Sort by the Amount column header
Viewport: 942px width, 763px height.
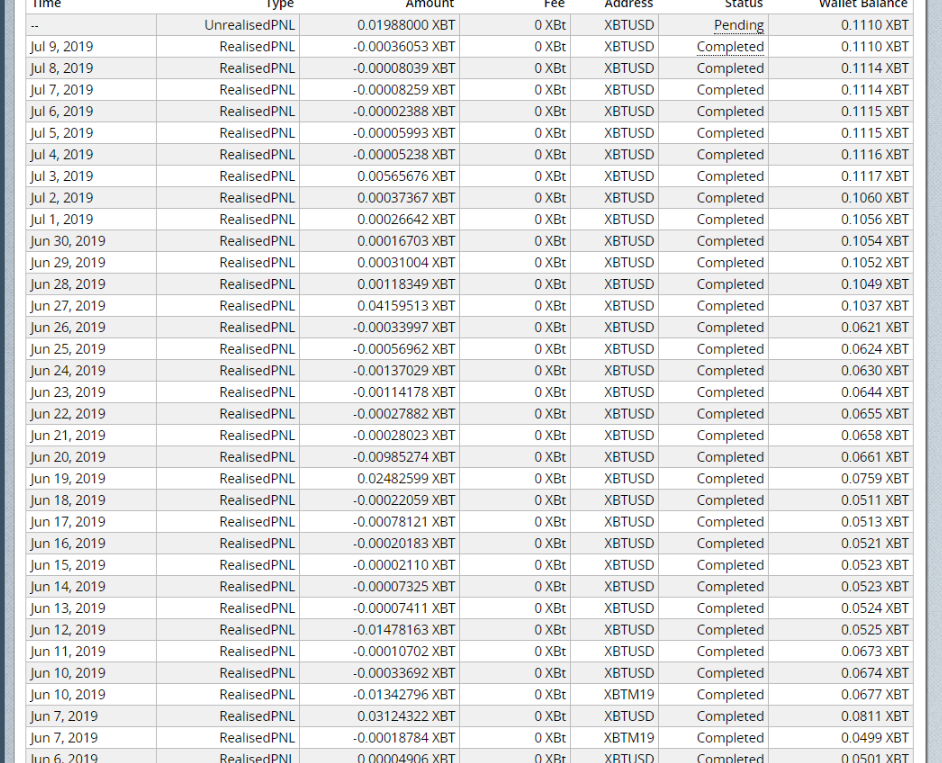tap(430, 4)
